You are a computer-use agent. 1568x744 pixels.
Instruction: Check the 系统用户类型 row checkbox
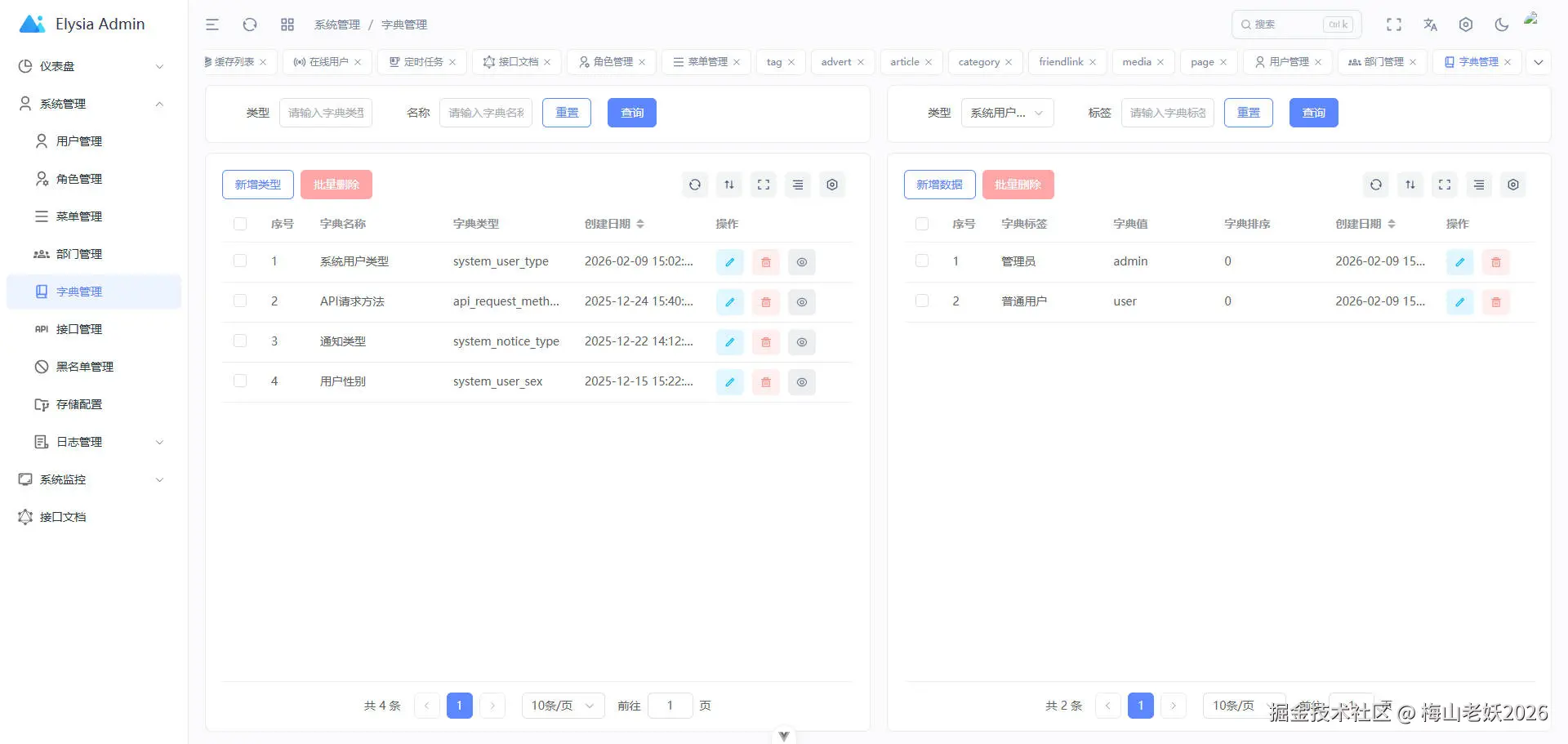[240, 261]
